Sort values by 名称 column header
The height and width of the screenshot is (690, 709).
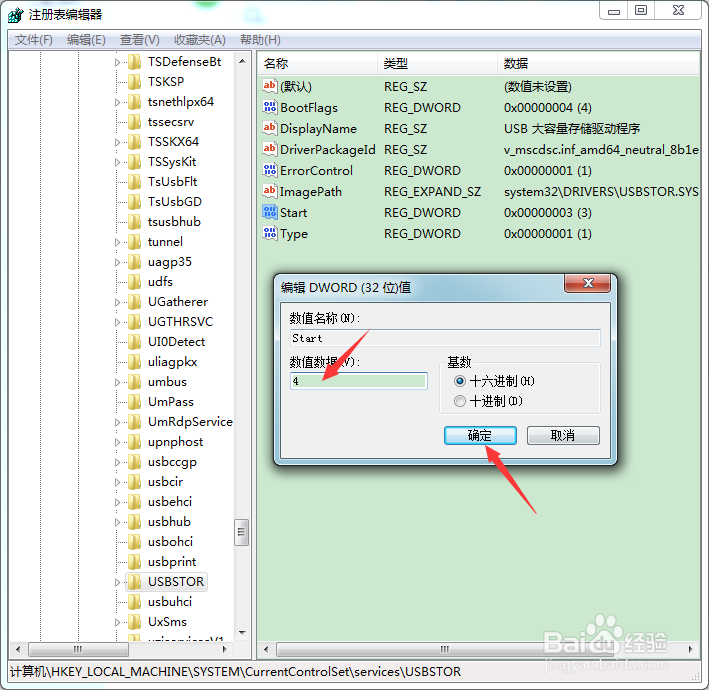[317, 63]
